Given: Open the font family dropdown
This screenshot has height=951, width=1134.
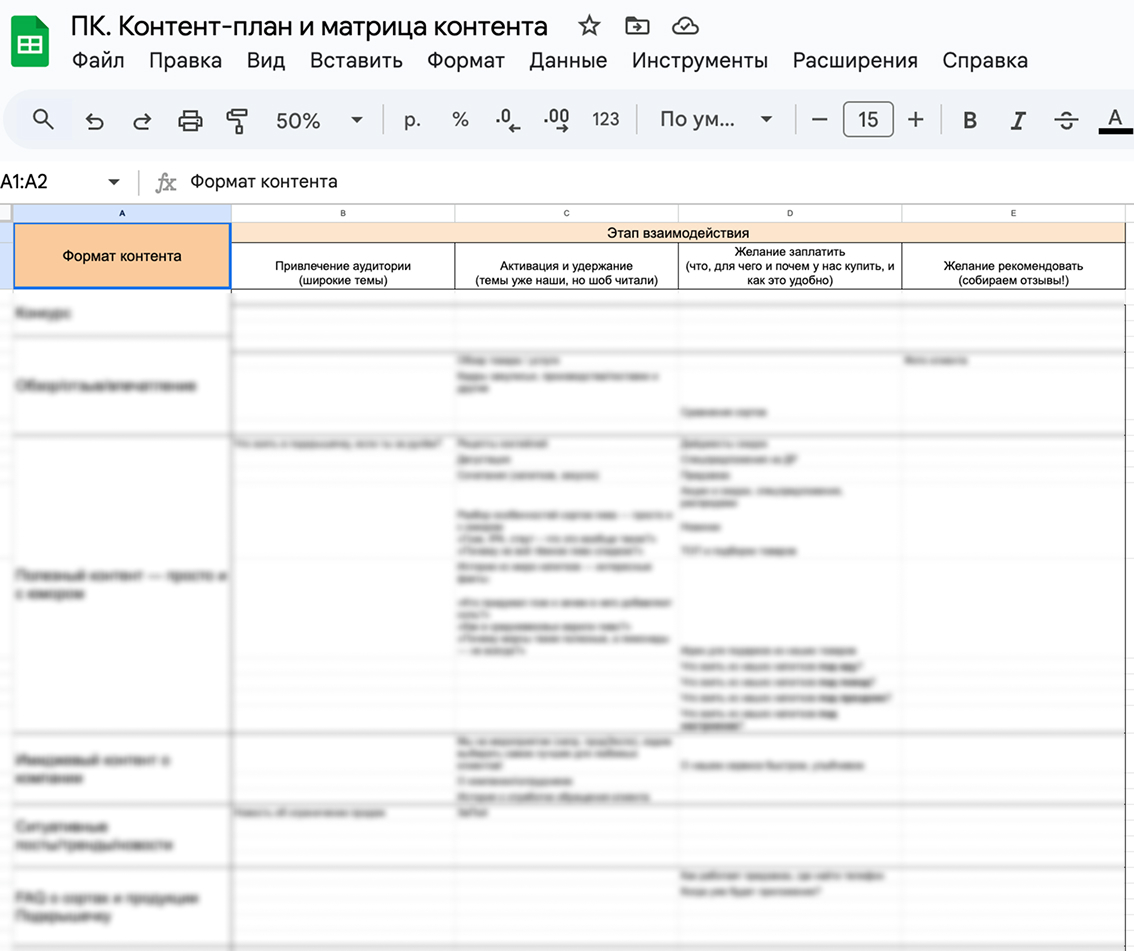Looking at the screenshot, I should (x=716, y=119).
